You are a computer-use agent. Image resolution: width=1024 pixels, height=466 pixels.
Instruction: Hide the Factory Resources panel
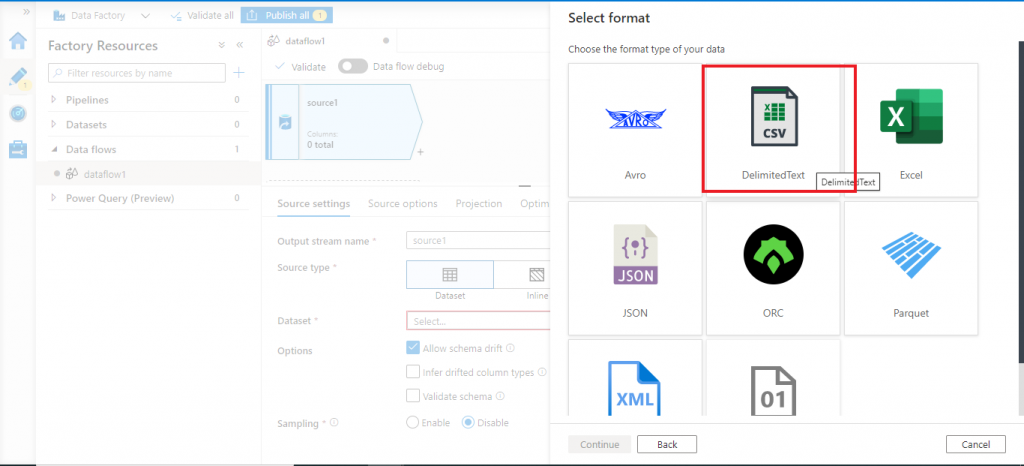(239, 45)
